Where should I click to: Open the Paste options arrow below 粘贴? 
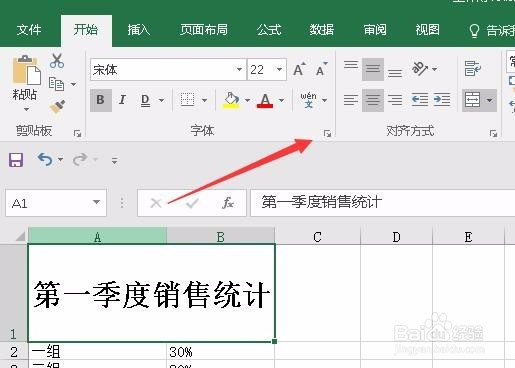coord(26,109)
